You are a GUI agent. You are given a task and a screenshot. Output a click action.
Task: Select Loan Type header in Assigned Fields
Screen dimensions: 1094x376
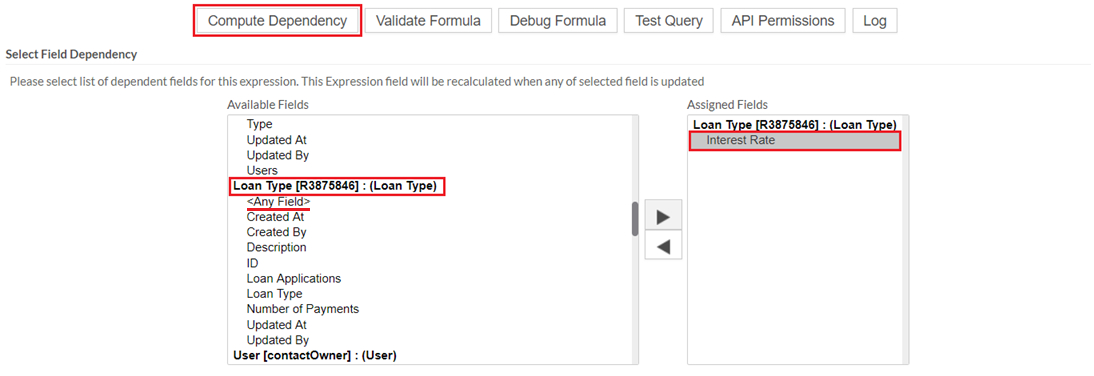tap(795, 125)
